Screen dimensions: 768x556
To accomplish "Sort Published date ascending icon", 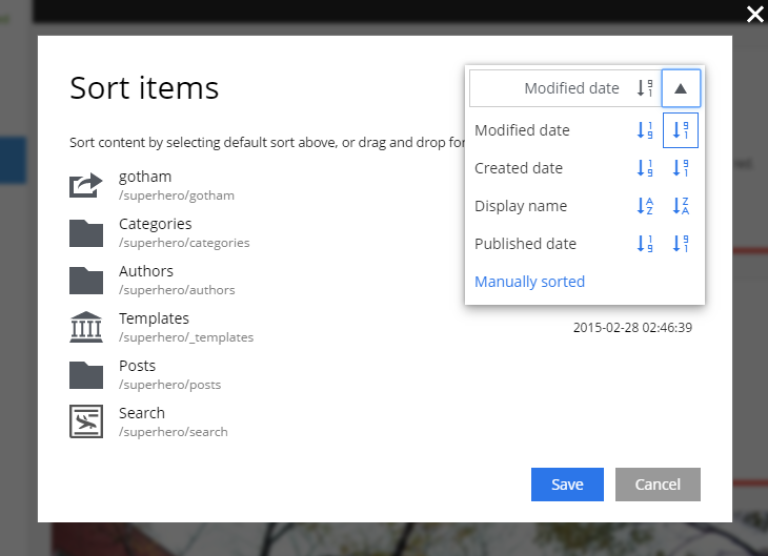I will click(645, 243).
